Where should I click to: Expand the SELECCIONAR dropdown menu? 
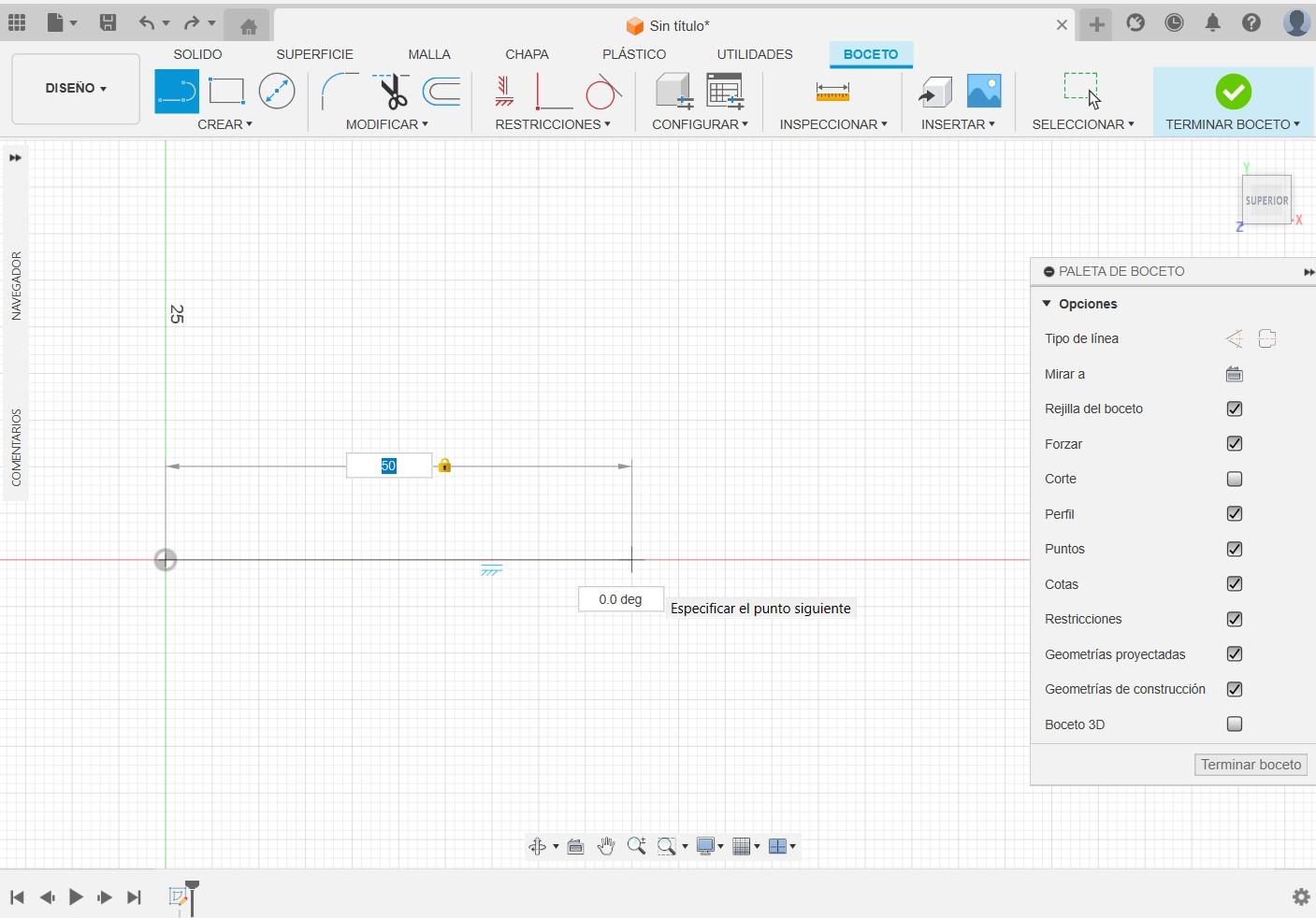point(1083,124)
